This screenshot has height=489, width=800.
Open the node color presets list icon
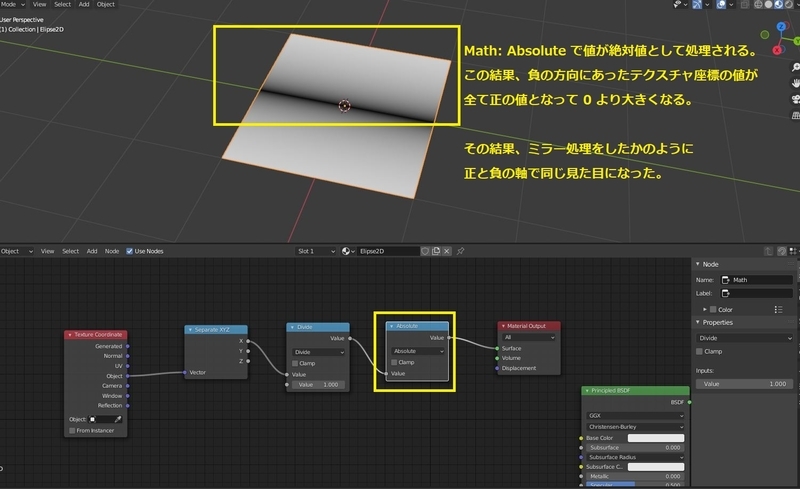click(778, 309)
